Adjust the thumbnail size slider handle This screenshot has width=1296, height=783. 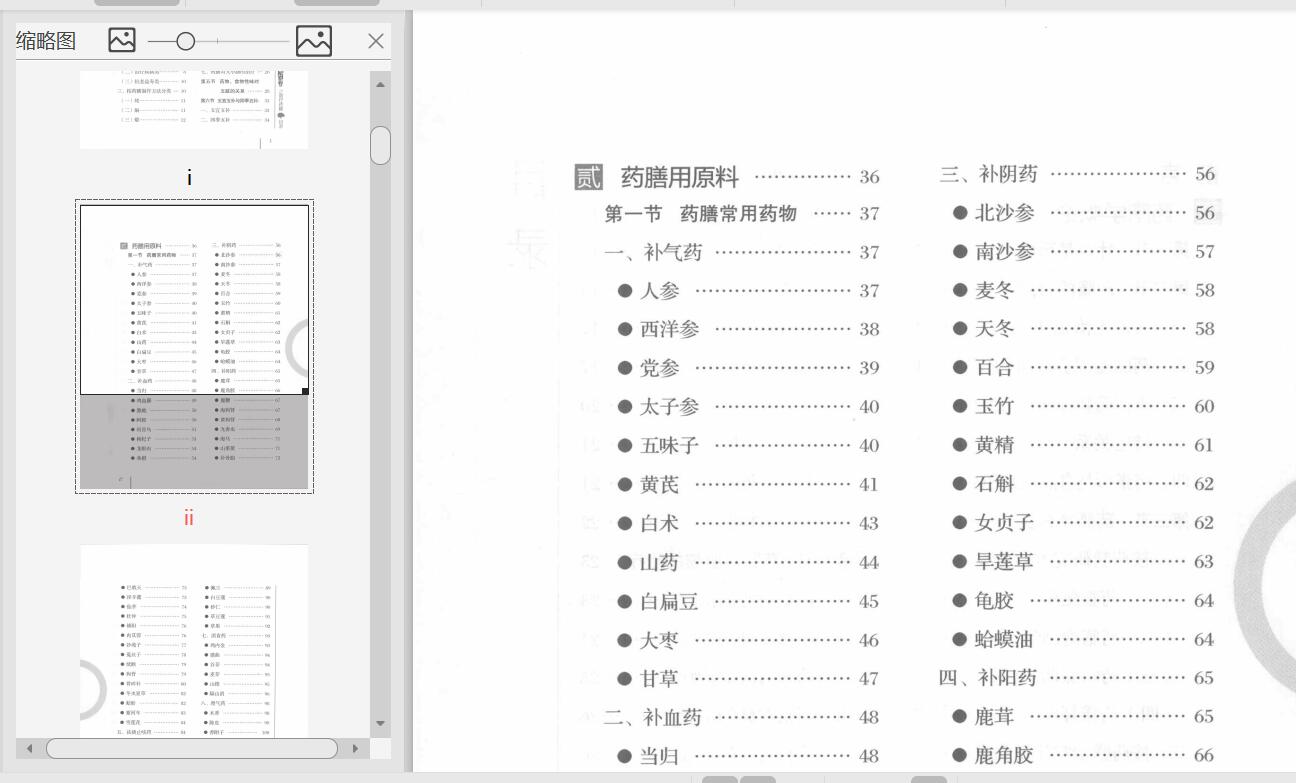[185, 41]
